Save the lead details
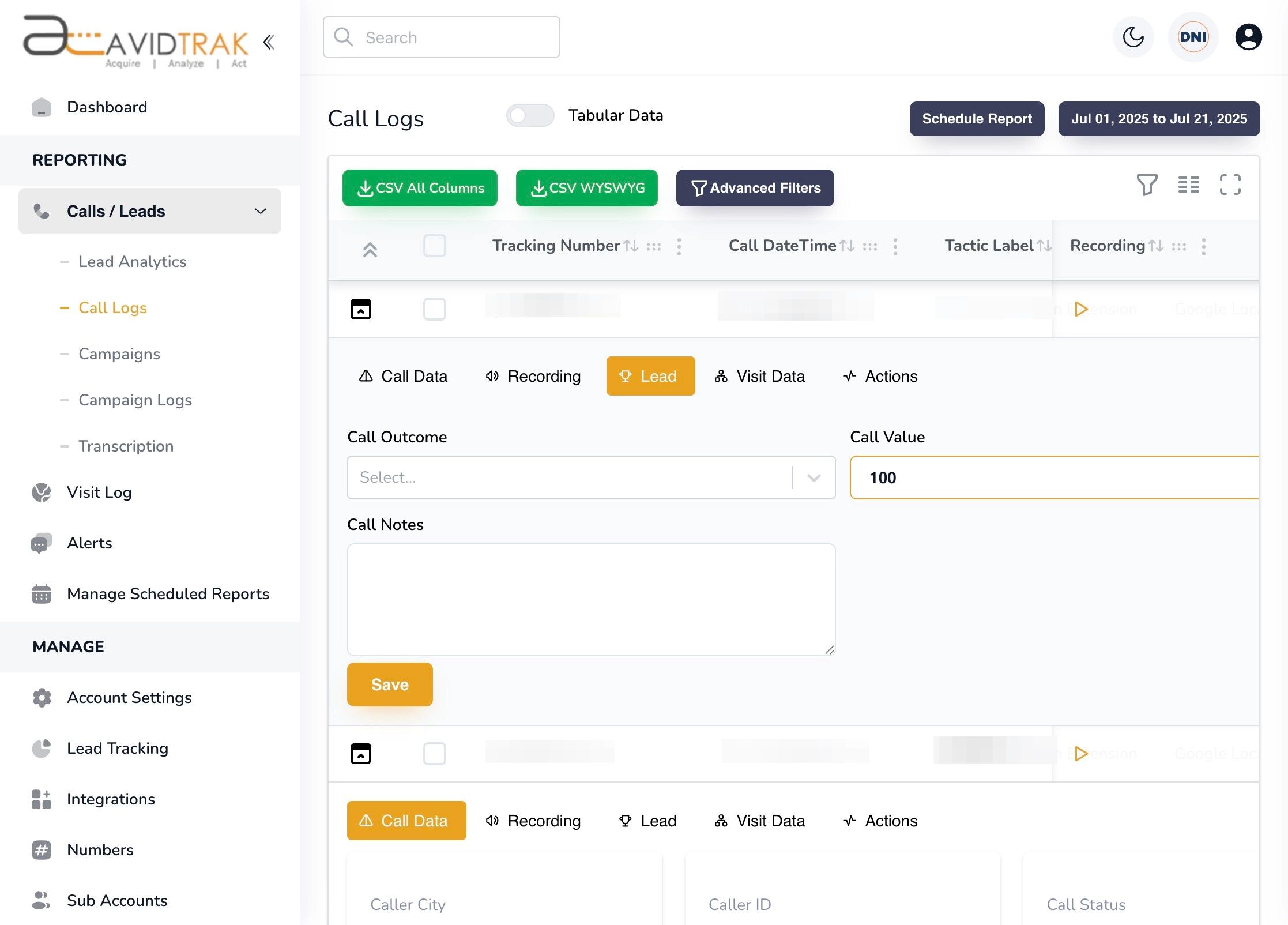This screenshot has height=925, width=1288. (x=389, y=685)
